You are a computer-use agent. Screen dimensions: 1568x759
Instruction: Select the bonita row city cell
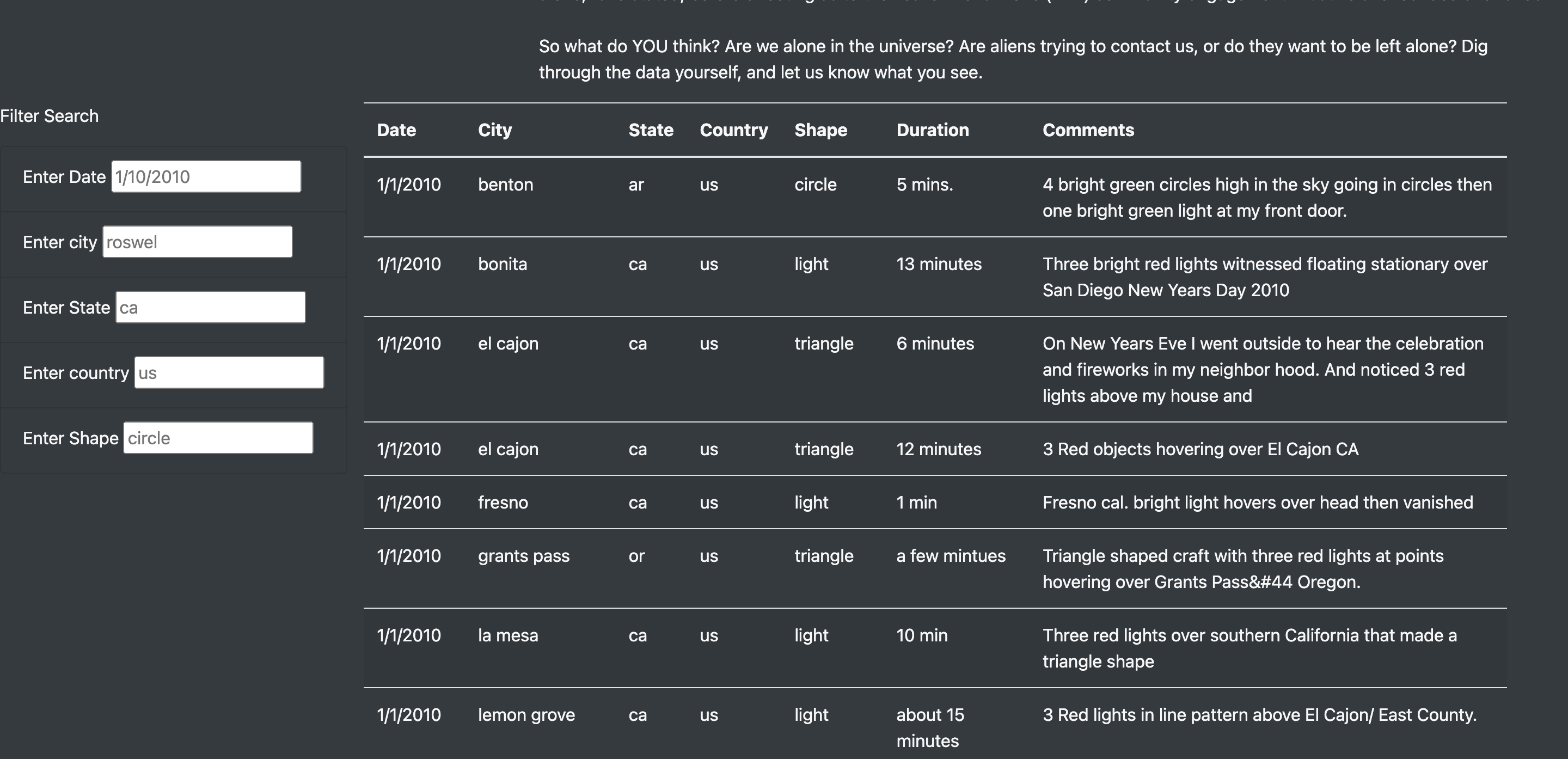502,264
